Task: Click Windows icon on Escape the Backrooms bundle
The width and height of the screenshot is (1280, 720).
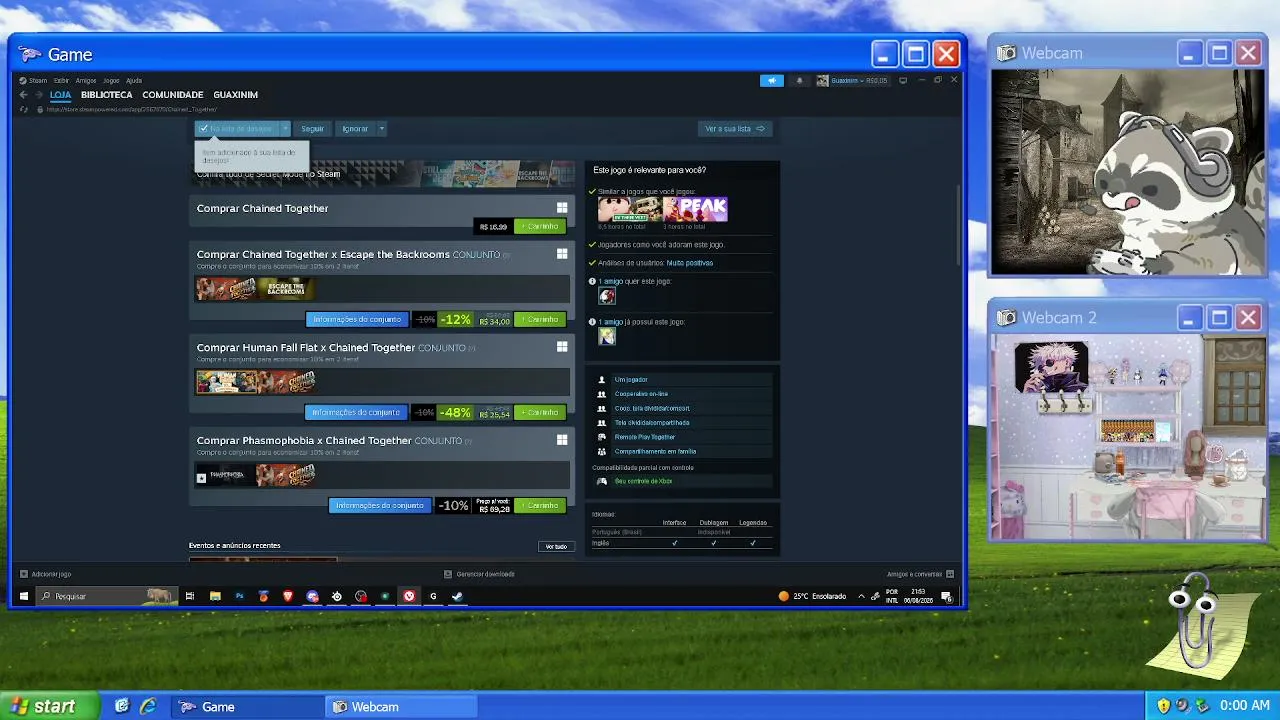Action: 562,254
